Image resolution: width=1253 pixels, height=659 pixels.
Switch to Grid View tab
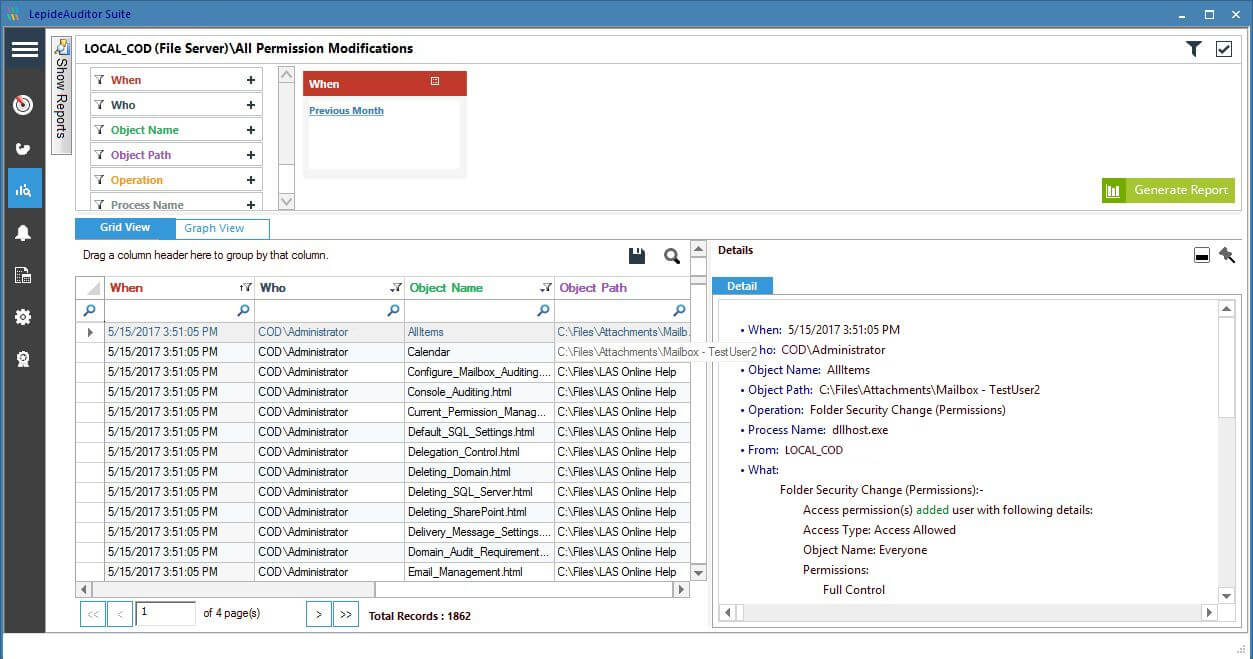[125, 228]
